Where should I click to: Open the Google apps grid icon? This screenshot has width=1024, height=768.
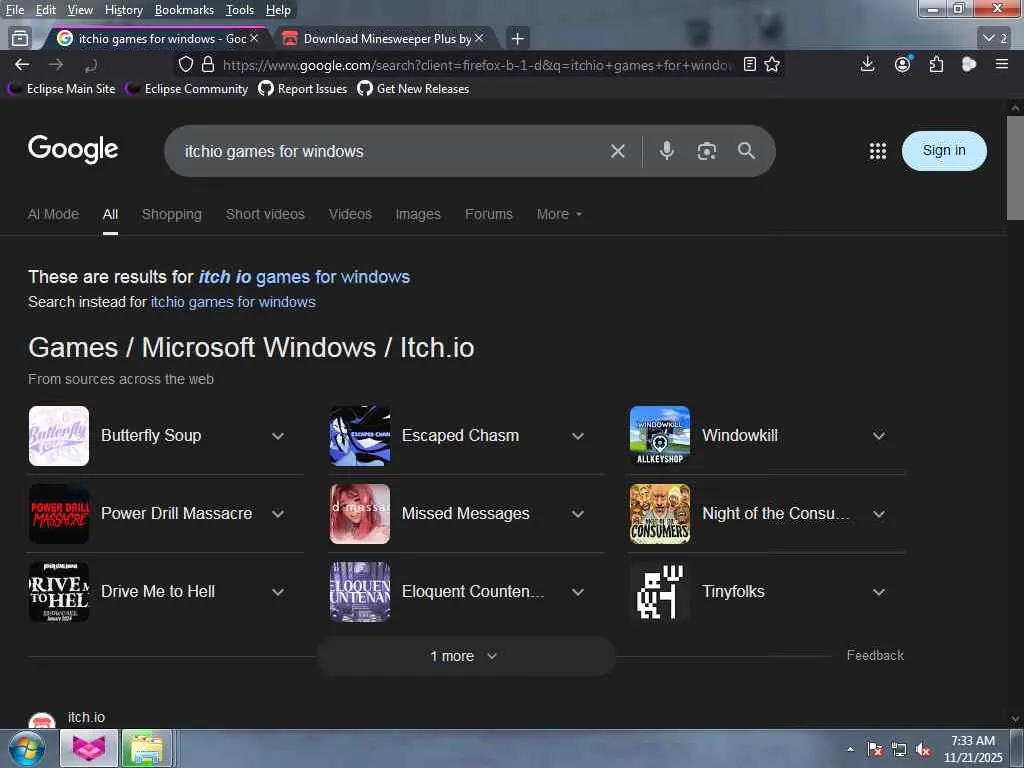click(878, 151)
